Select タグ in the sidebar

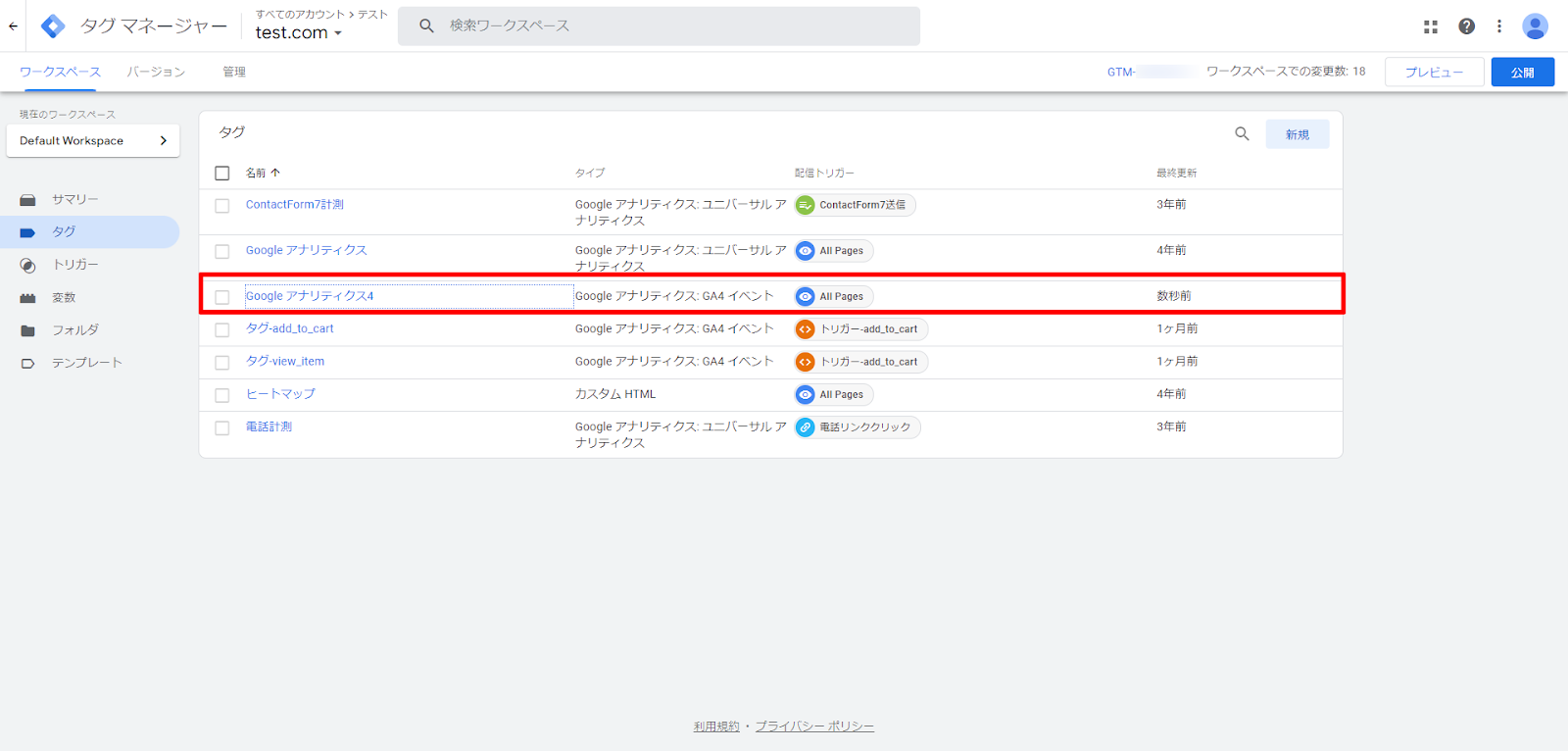[89, 232]
